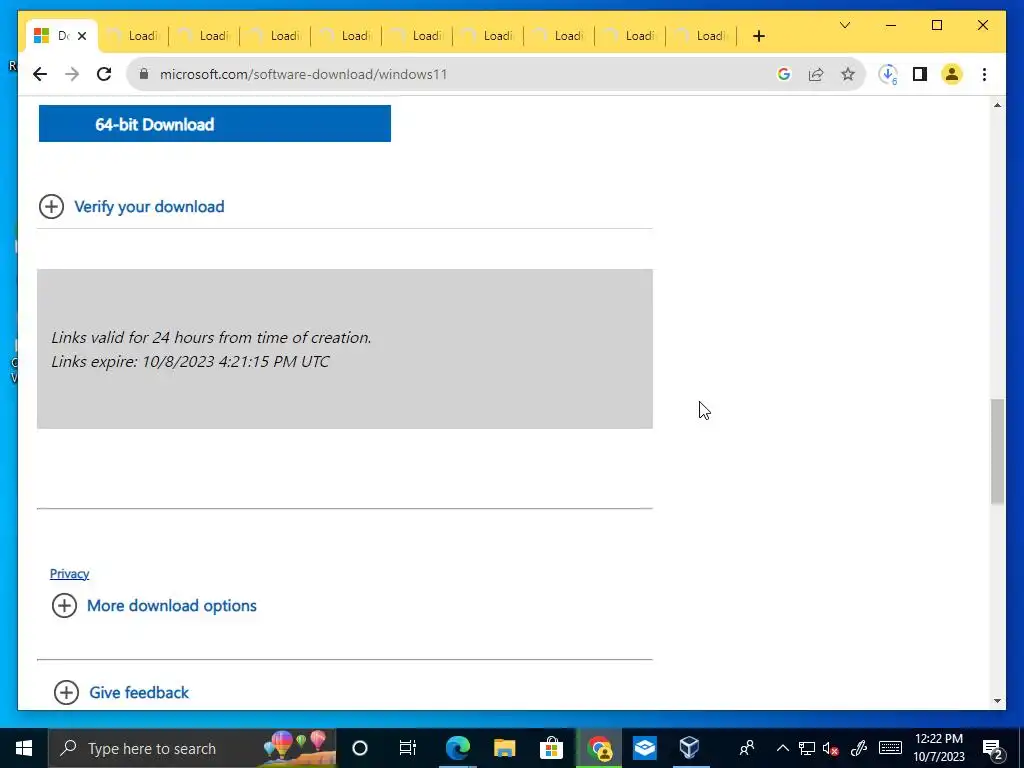
Task: Select the active Microsoft tab
Action: (x=62, y=37)
